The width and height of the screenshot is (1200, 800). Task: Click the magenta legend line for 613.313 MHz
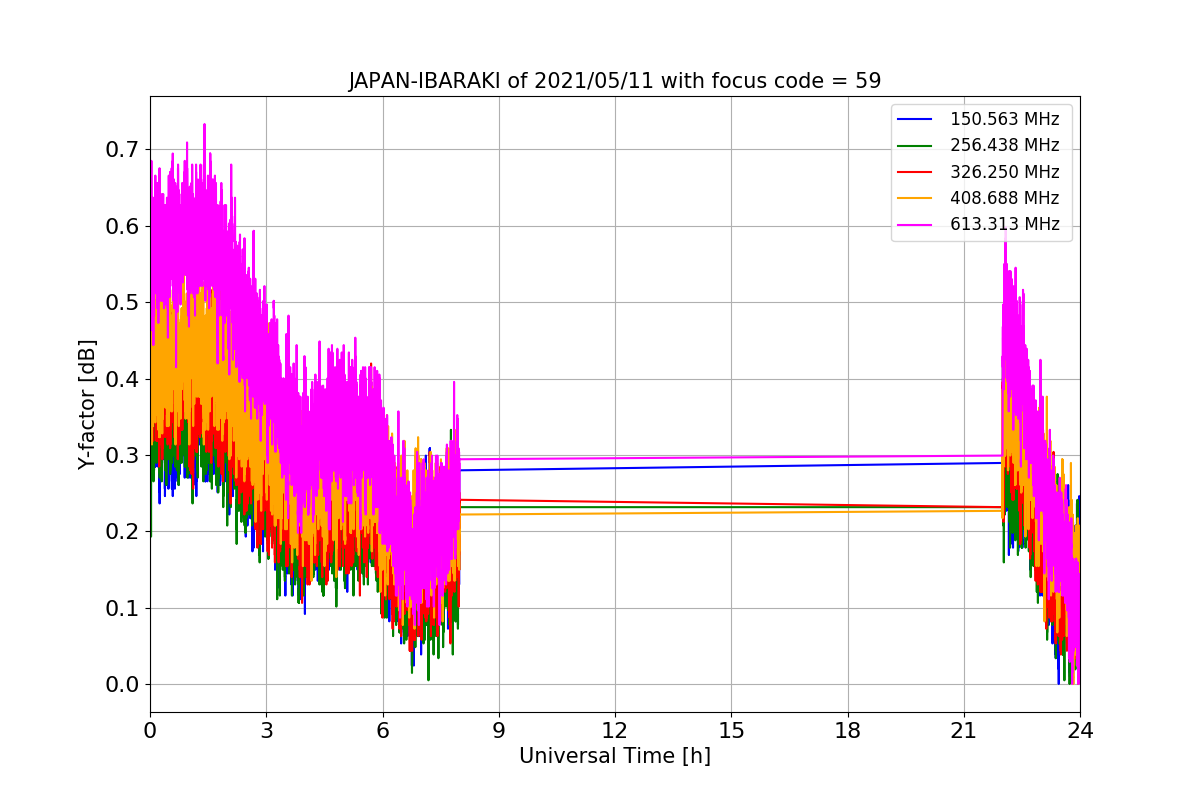(915, 224)
